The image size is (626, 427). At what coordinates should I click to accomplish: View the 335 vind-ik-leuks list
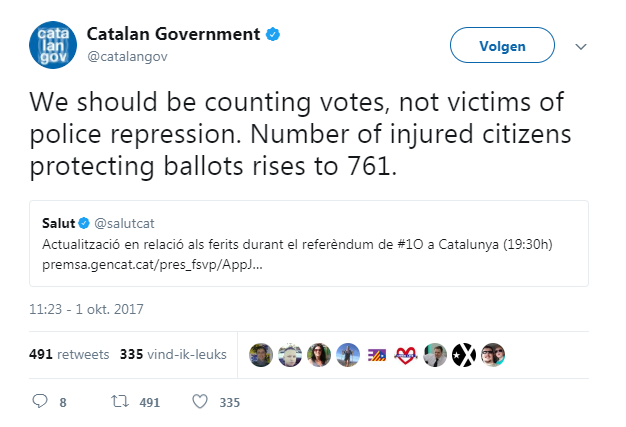pyautogui.click(x=173, y=354)
